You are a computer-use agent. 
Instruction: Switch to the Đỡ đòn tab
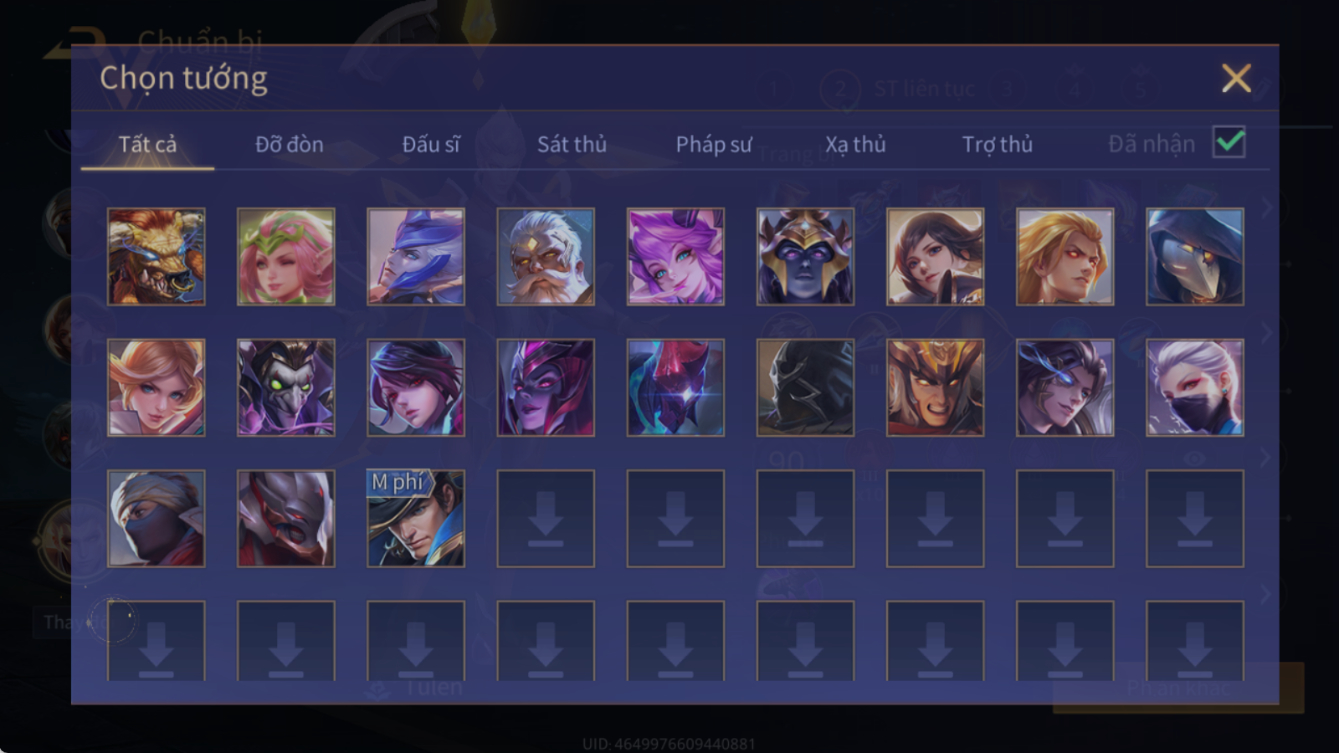pyautogui.click(x=289, y=144)
